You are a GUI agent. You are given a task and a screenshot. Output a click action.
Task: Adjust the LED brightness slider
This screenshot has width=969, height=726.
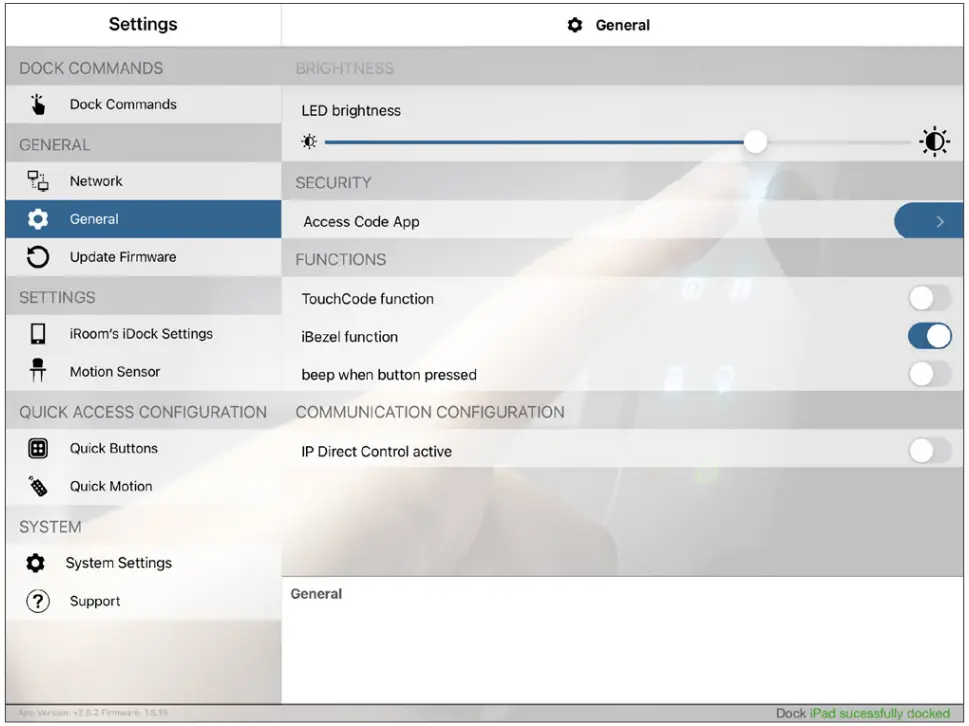click(756, 142)
